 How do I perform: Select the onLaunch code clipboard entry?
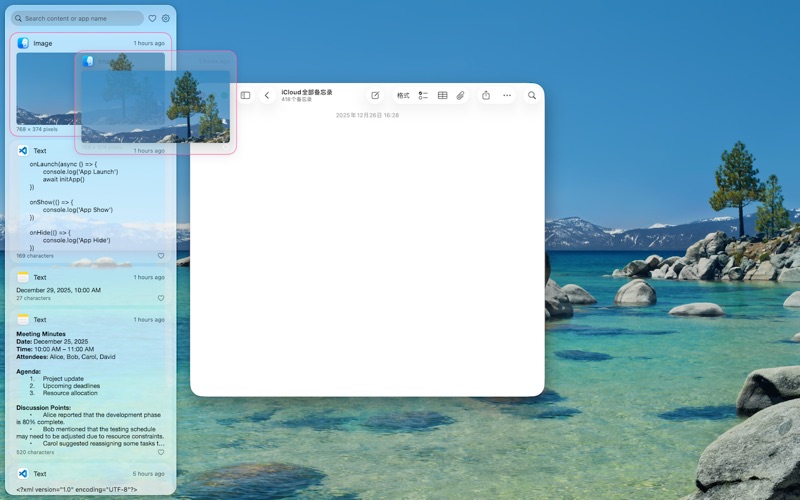pyautogui.click(x=91, y=202)
